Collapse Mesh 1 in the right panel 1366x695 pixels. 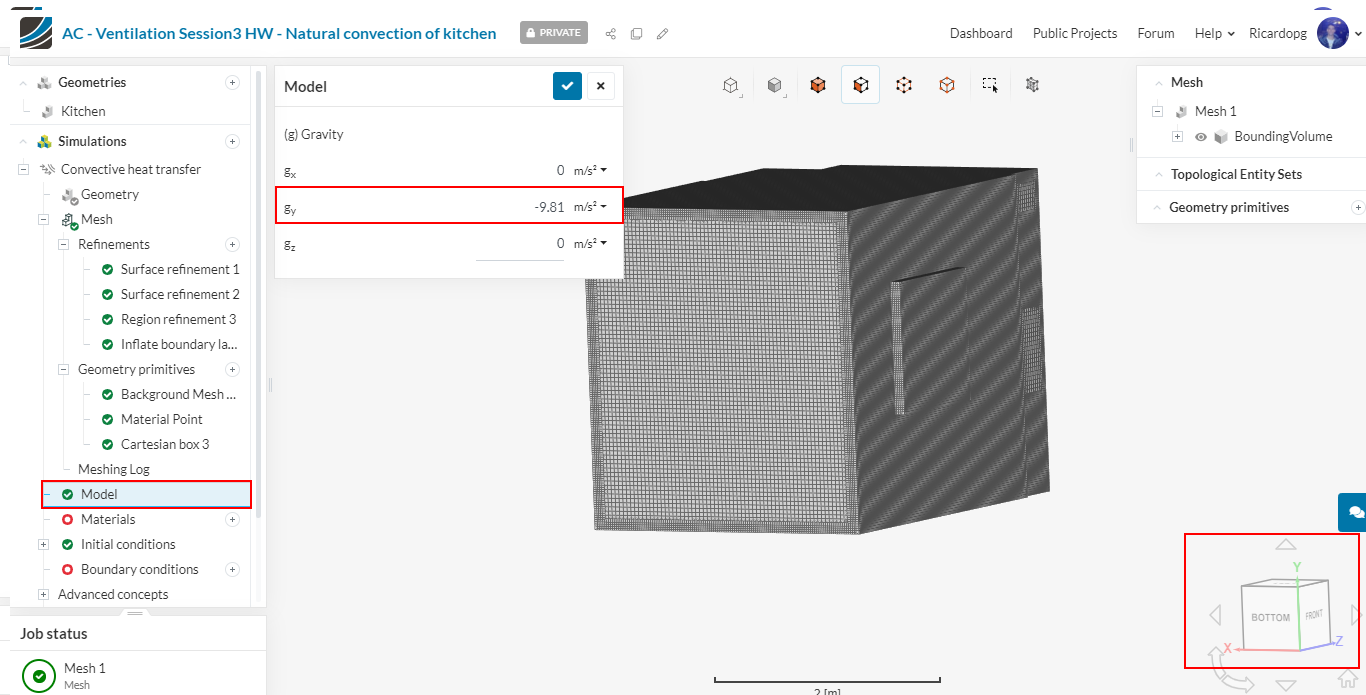[1157, 112]
